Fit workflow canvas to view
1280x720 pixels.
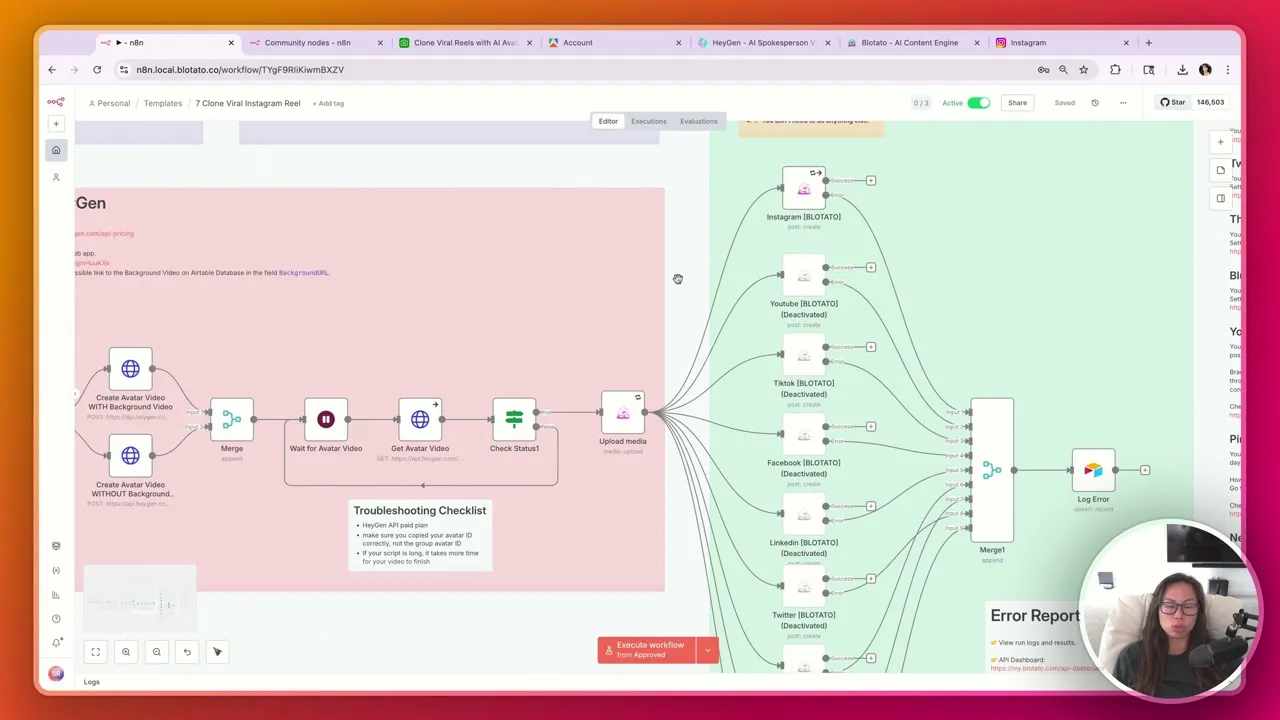coord(96,652)
